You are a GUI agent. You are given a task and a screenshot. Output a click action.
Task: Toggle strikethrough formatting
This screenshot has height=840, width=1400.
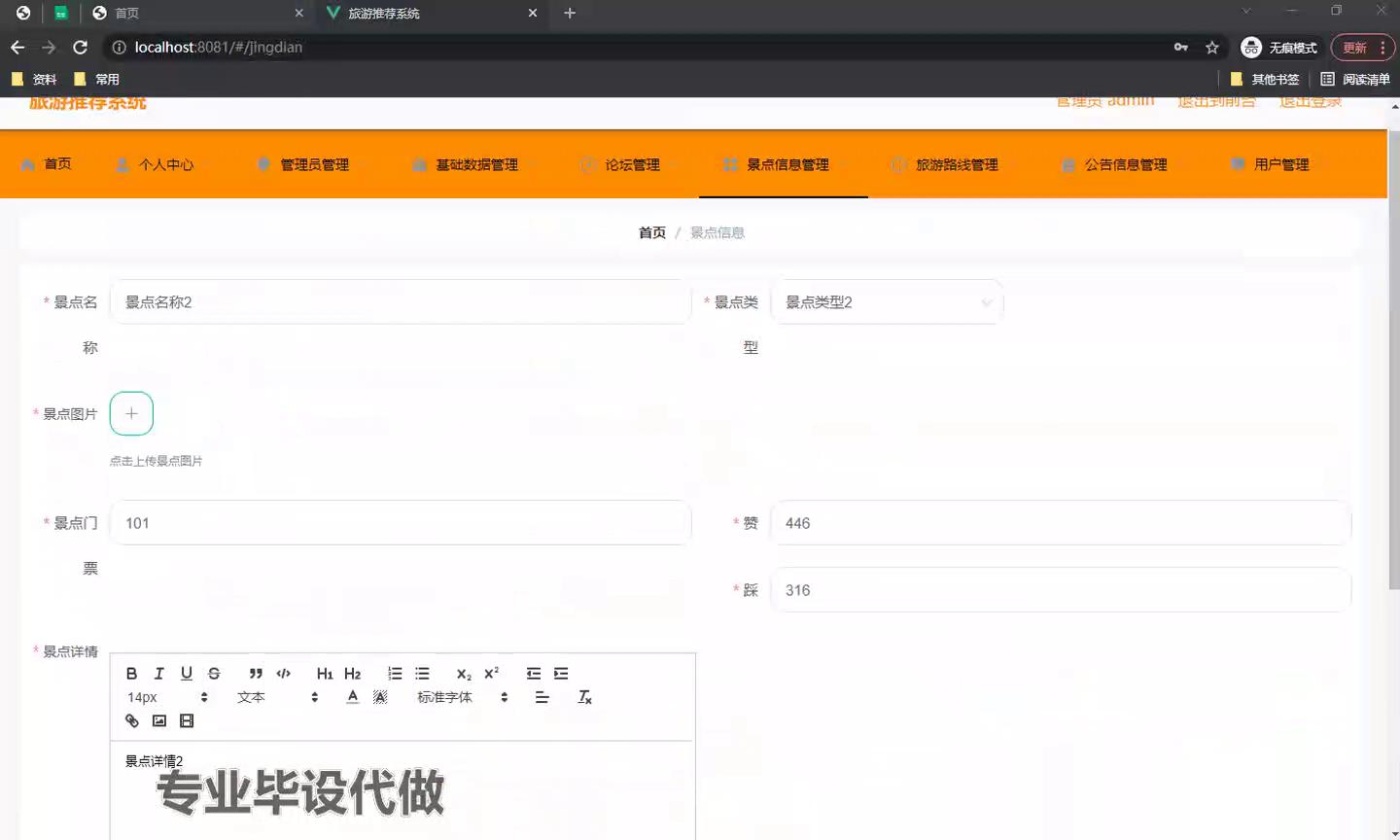214,674
